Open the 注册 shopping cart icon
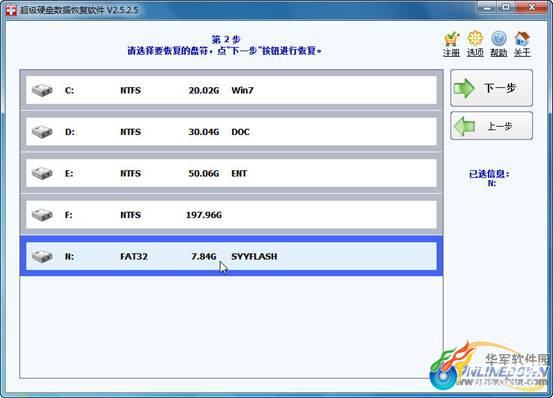 pyautogui.click(x=451, y=39)
